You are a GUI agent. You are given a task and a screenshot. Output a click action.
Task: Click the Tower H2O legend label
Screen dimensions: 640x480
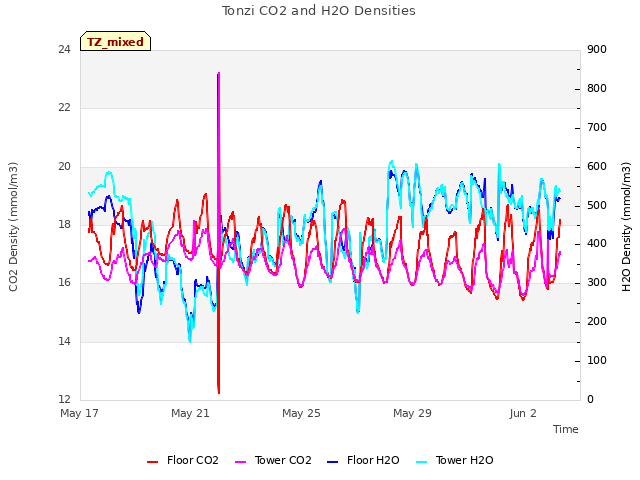pyautogui.click(x=464, y=460)
